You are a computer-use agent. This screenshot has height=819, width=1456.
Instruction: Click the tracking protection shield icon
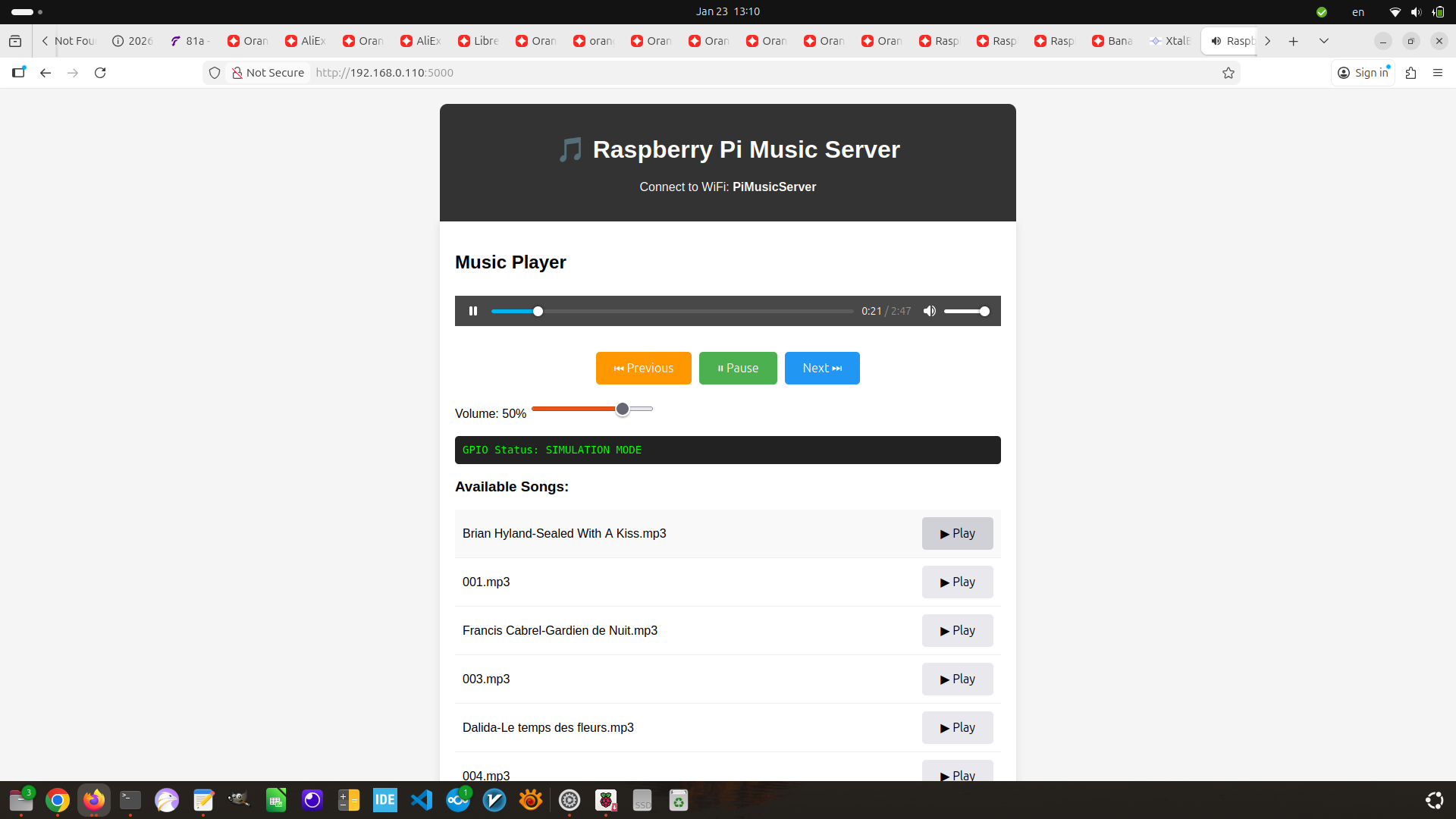[215, 73]
